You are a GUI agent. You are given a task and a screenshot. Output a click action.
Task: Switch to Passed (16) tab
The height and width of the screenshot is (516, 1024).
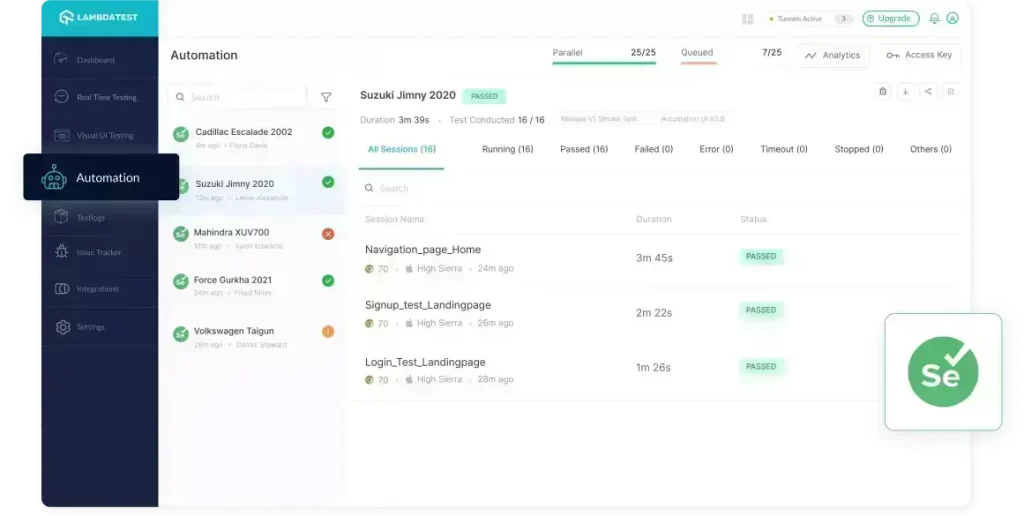(584, 149)
